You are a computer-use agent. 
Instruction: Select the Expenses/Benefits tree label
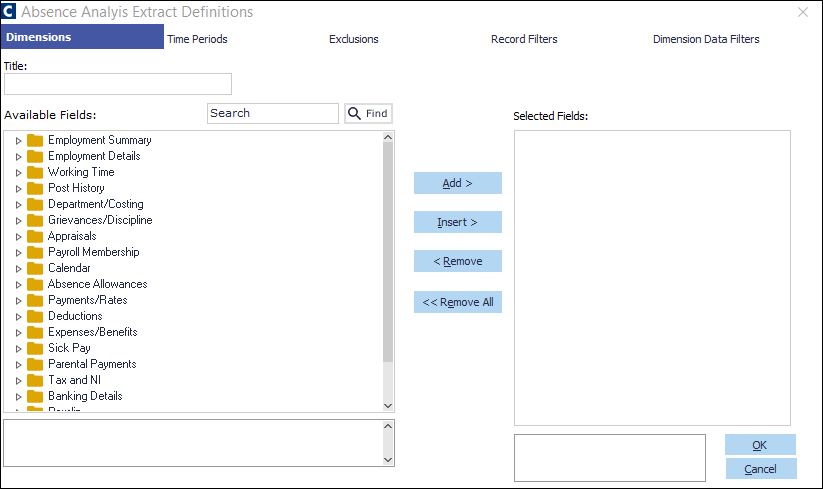[x=92, y=332]
